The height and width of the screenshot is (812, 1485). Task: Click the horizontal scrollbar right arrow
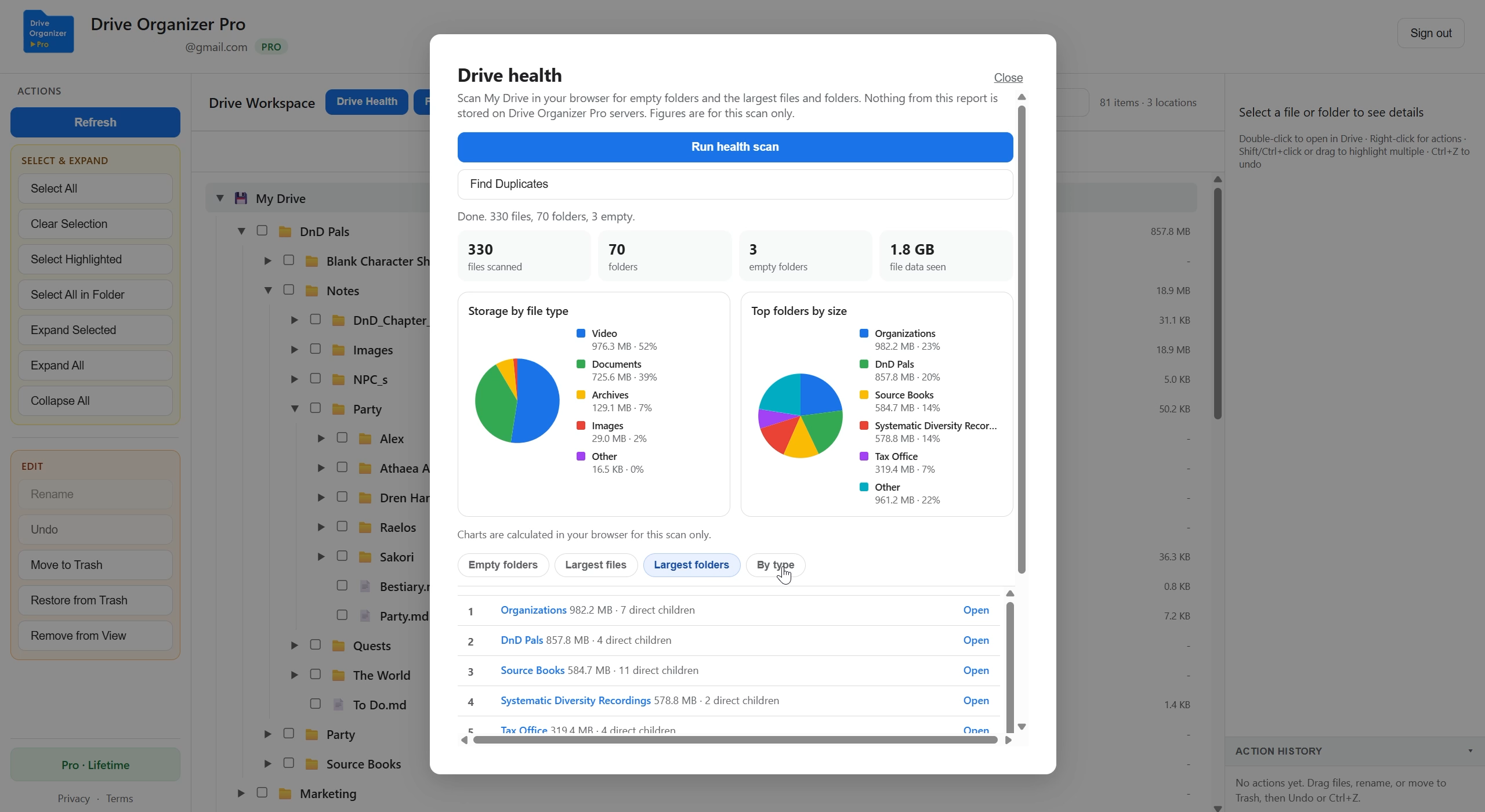pos(1008,740)
